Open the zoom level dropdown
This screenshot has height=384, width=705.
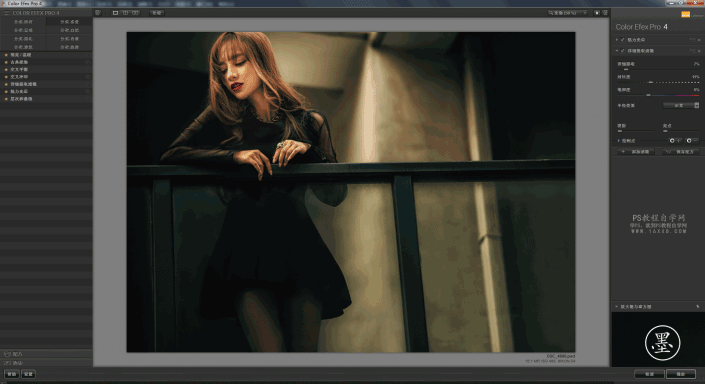567,13
